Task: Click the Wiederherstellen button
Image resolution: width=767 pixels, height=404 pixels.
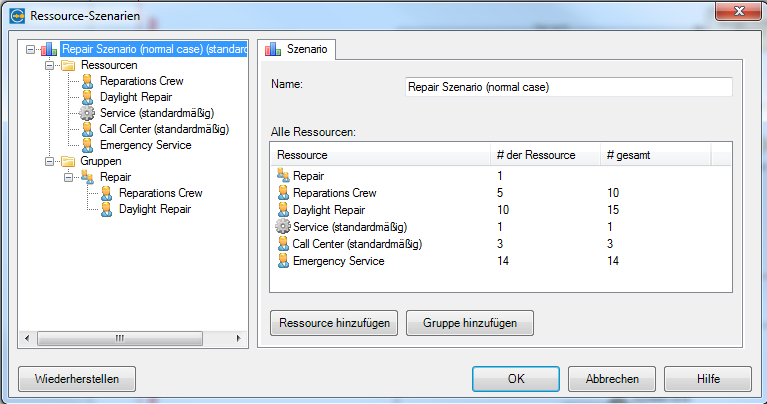Action: coord(77,379)
